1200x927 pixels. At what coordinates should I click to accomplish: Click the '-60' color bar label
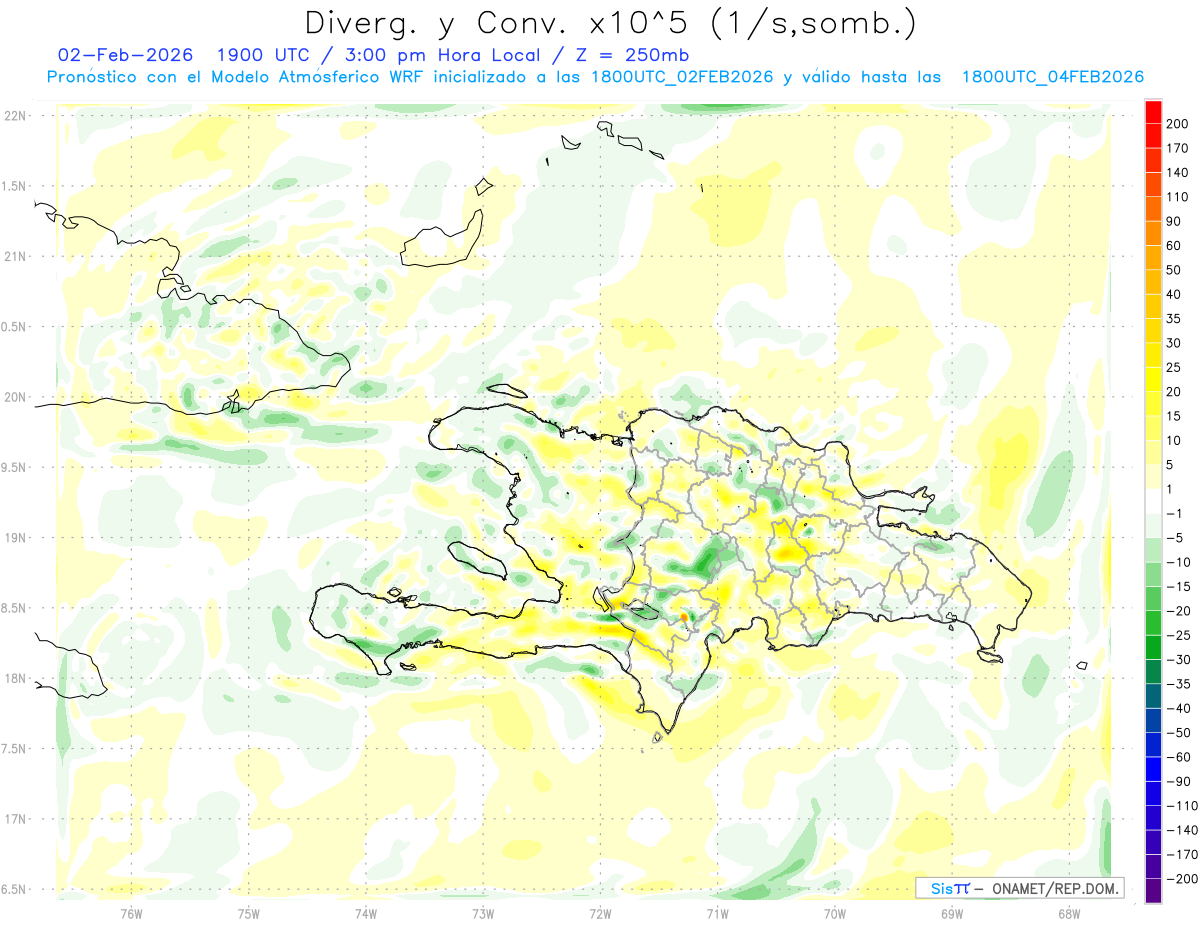pyautogui.click(x=1178, y=757)
